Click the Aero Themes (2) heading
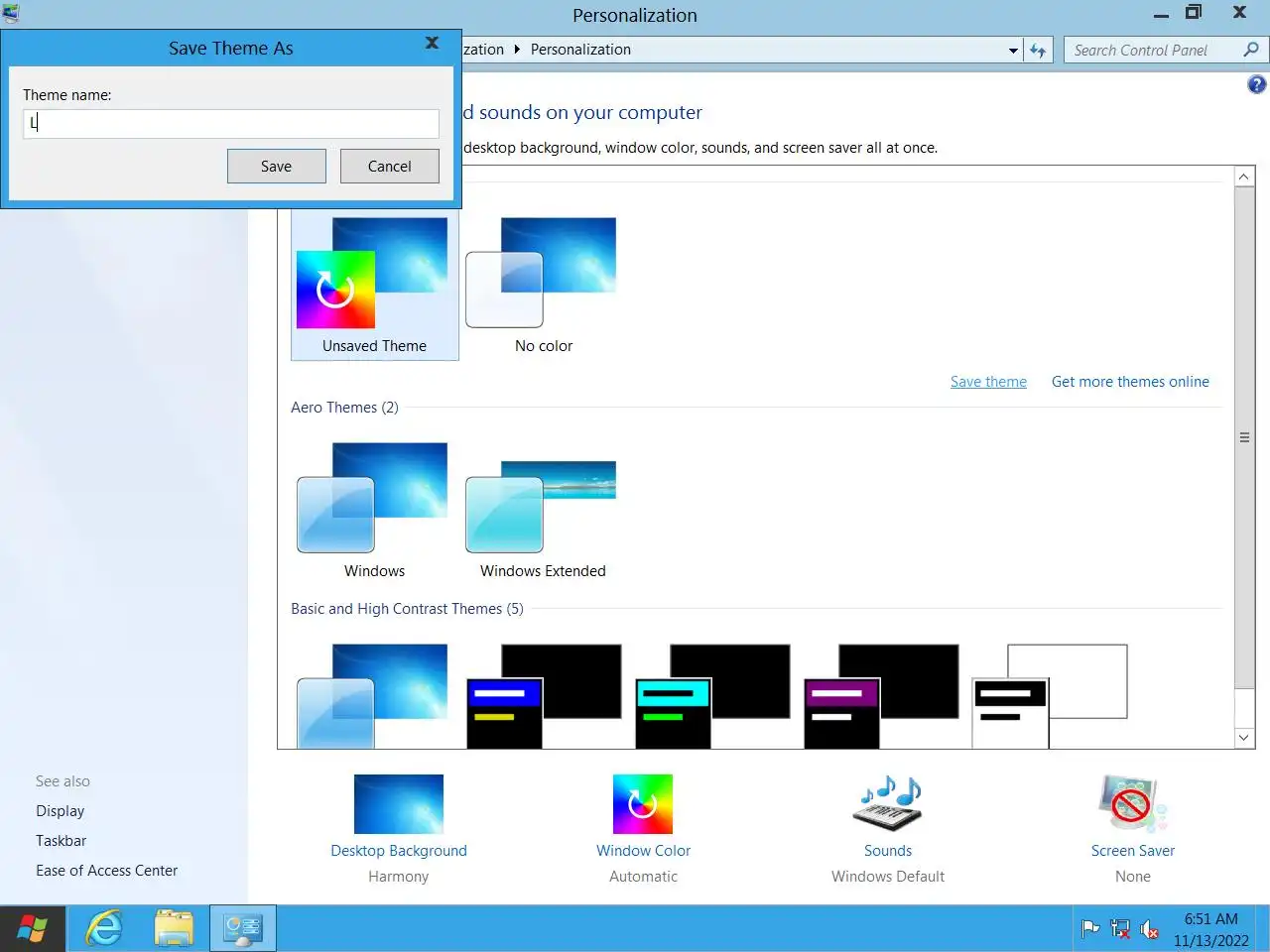The height and width of the screenshot is (952, 1270). click(x=344, y=408)
